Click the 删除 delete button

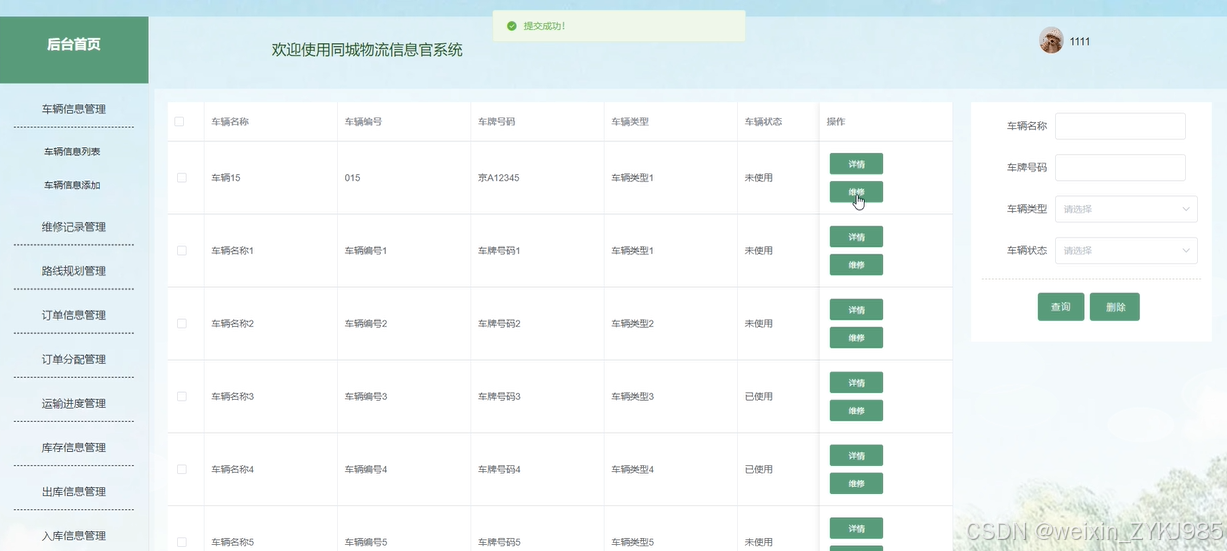point(1115,307)
